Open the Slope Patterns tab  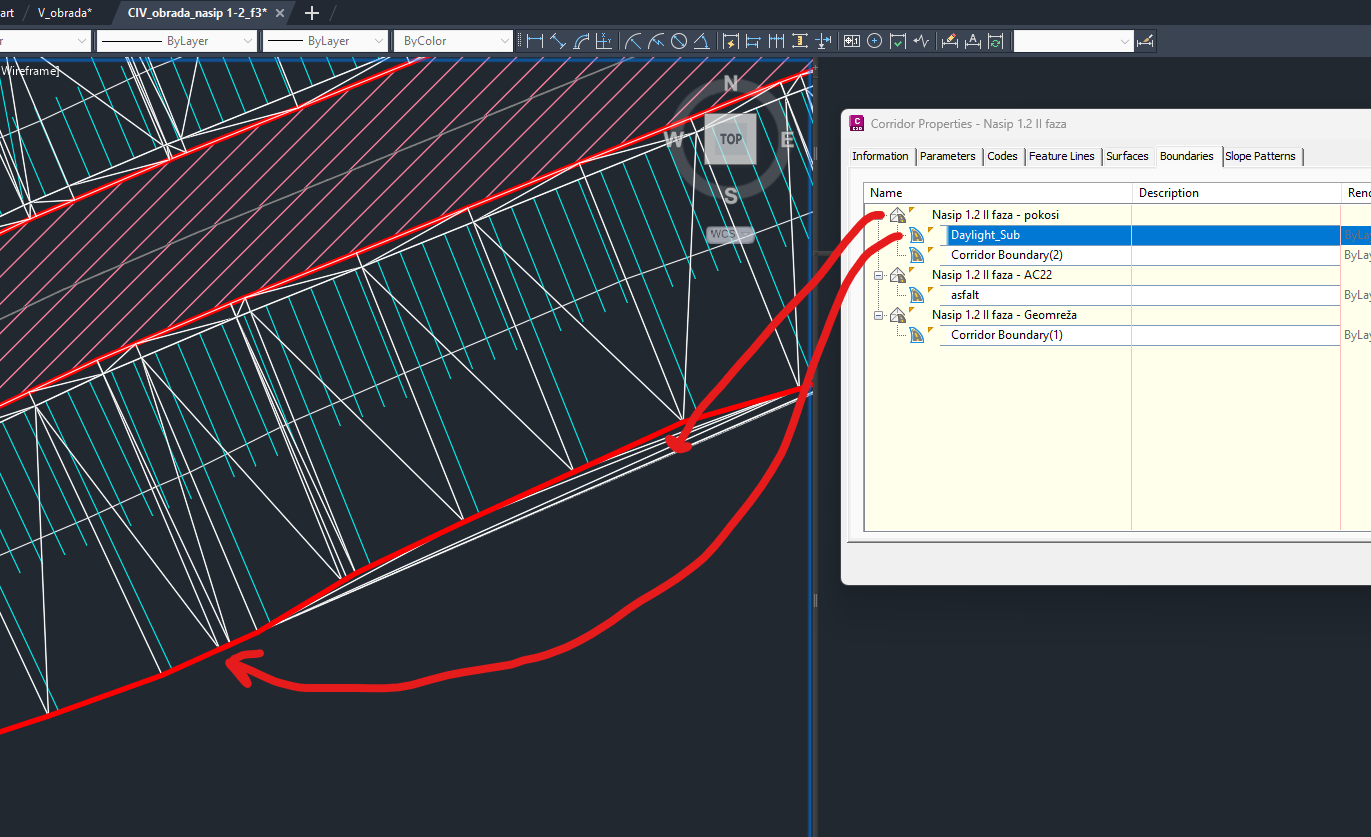click(x=1260, y=156)
